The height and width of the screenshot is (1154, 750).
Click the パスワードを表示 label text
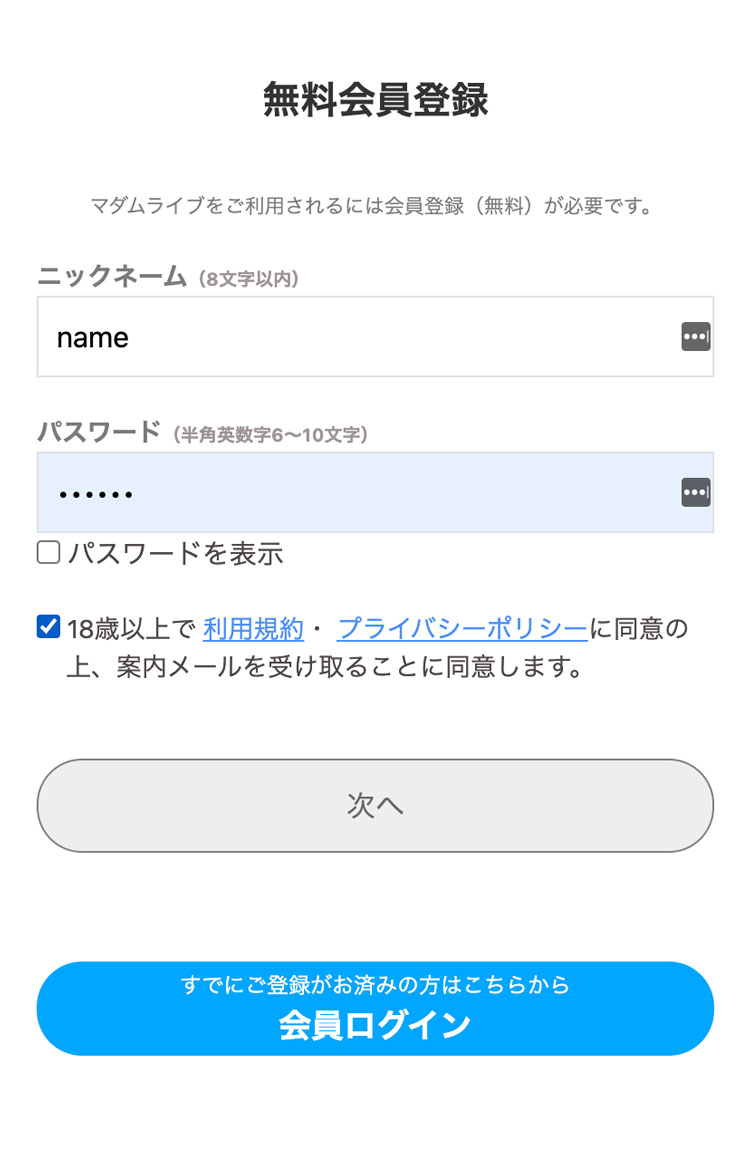pyautogui.click(x=175, y=553)
